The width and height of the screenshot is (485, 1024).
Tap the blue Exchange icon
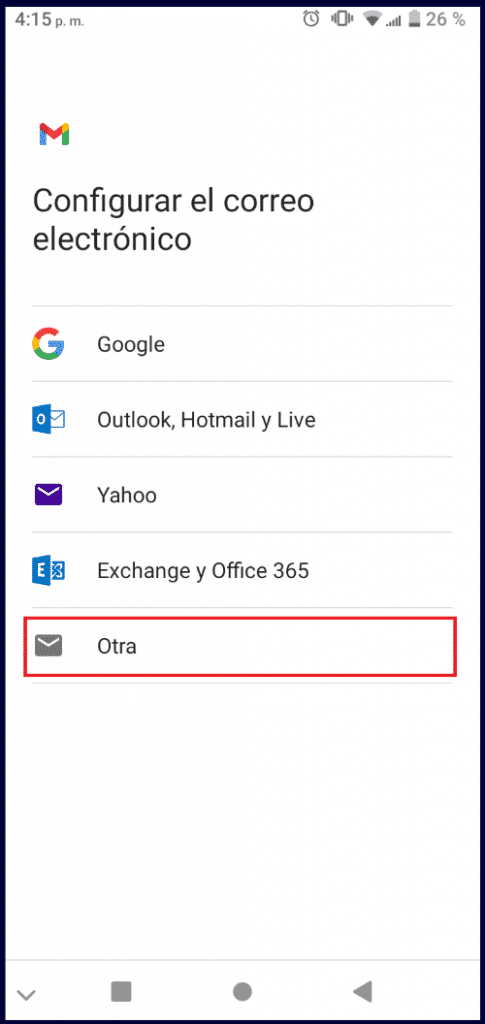coord(48,570)
